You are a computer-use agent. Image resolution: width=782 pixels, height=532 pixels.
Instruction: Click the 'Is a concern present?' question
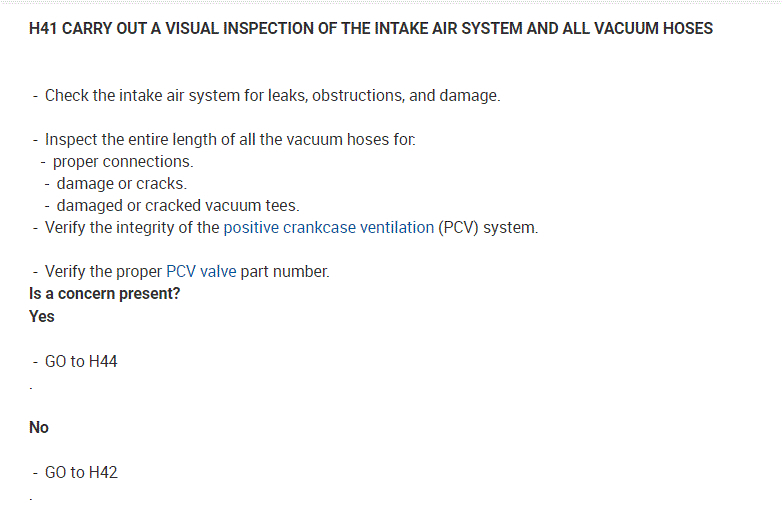click(x=105, y=294)
